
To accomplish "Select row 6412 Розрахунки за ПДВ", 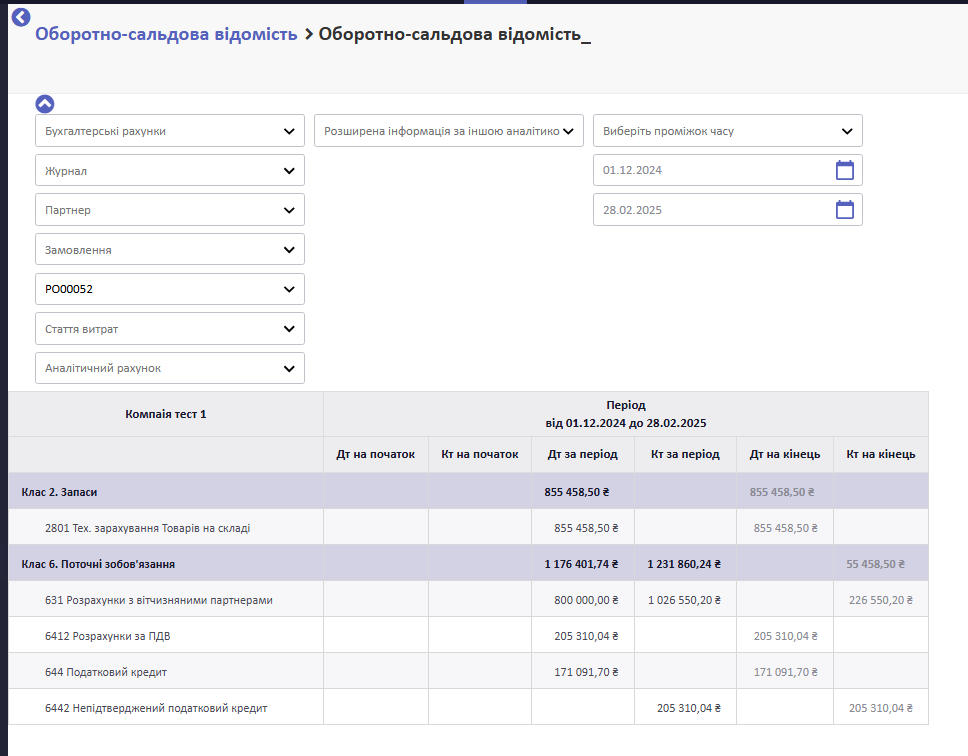I will click(469, 636).
